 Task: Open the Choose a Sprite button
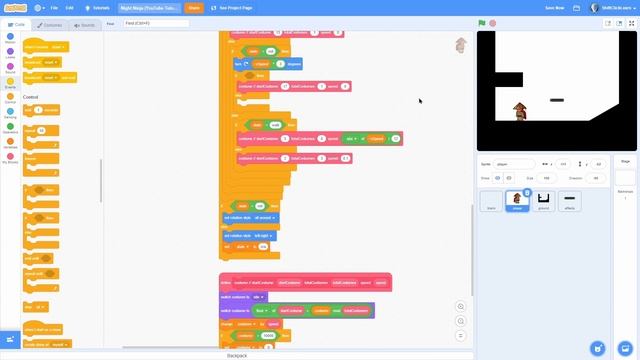pyautogui.click(x=598, y=348)
